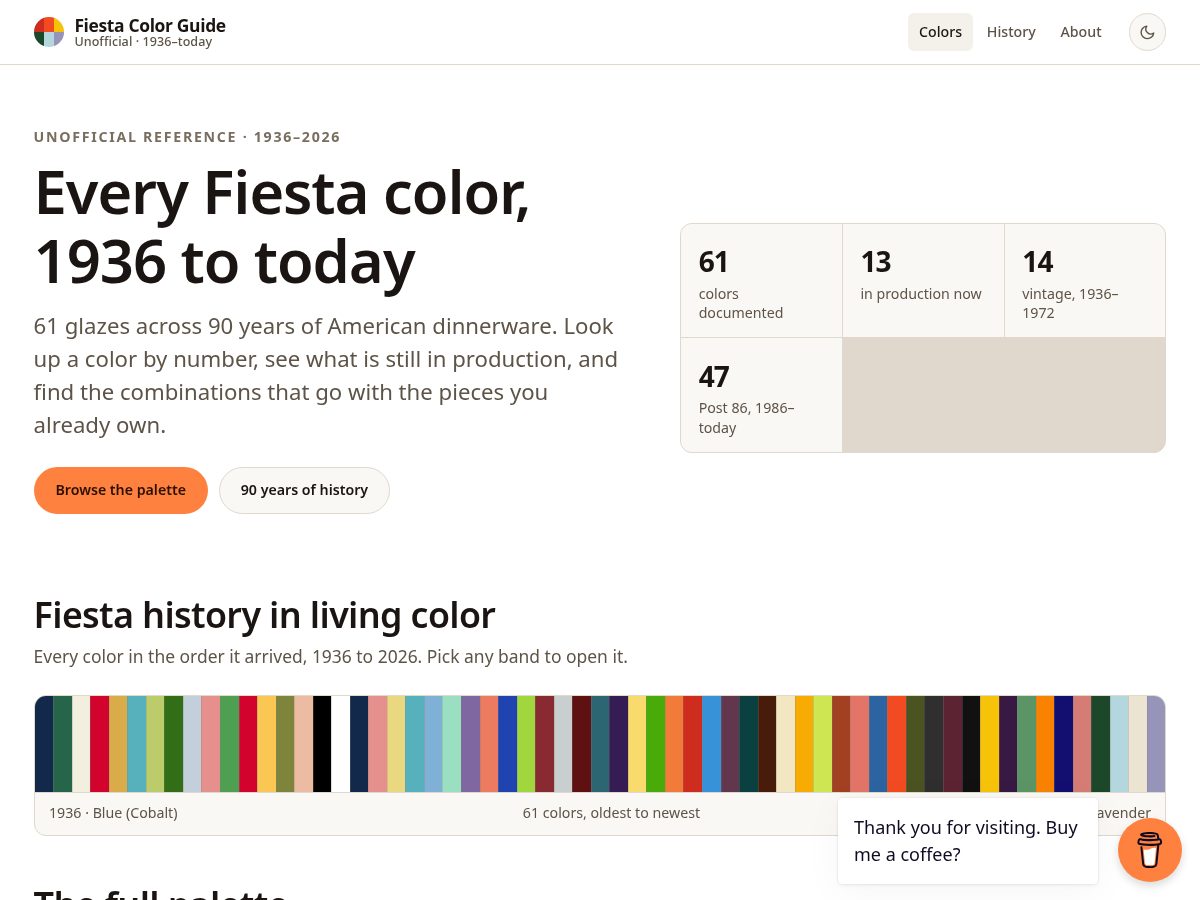Click the 90 years of history button
This screenshot has height=900, width=1200.
pyautogui.click(x=304, y=490)
